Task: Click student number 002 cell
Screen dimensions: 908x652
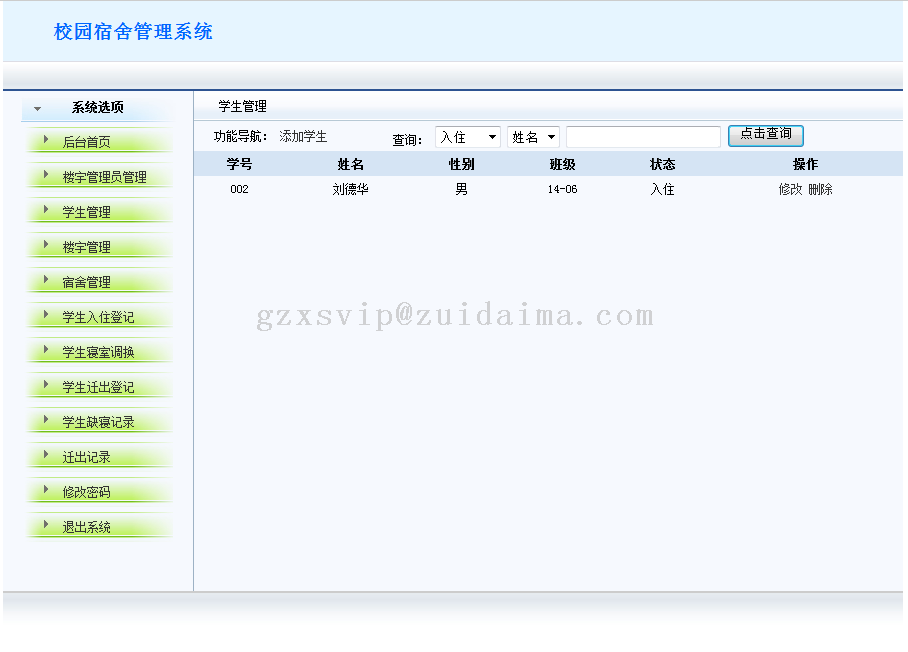Action: click(x=239, y=189)
